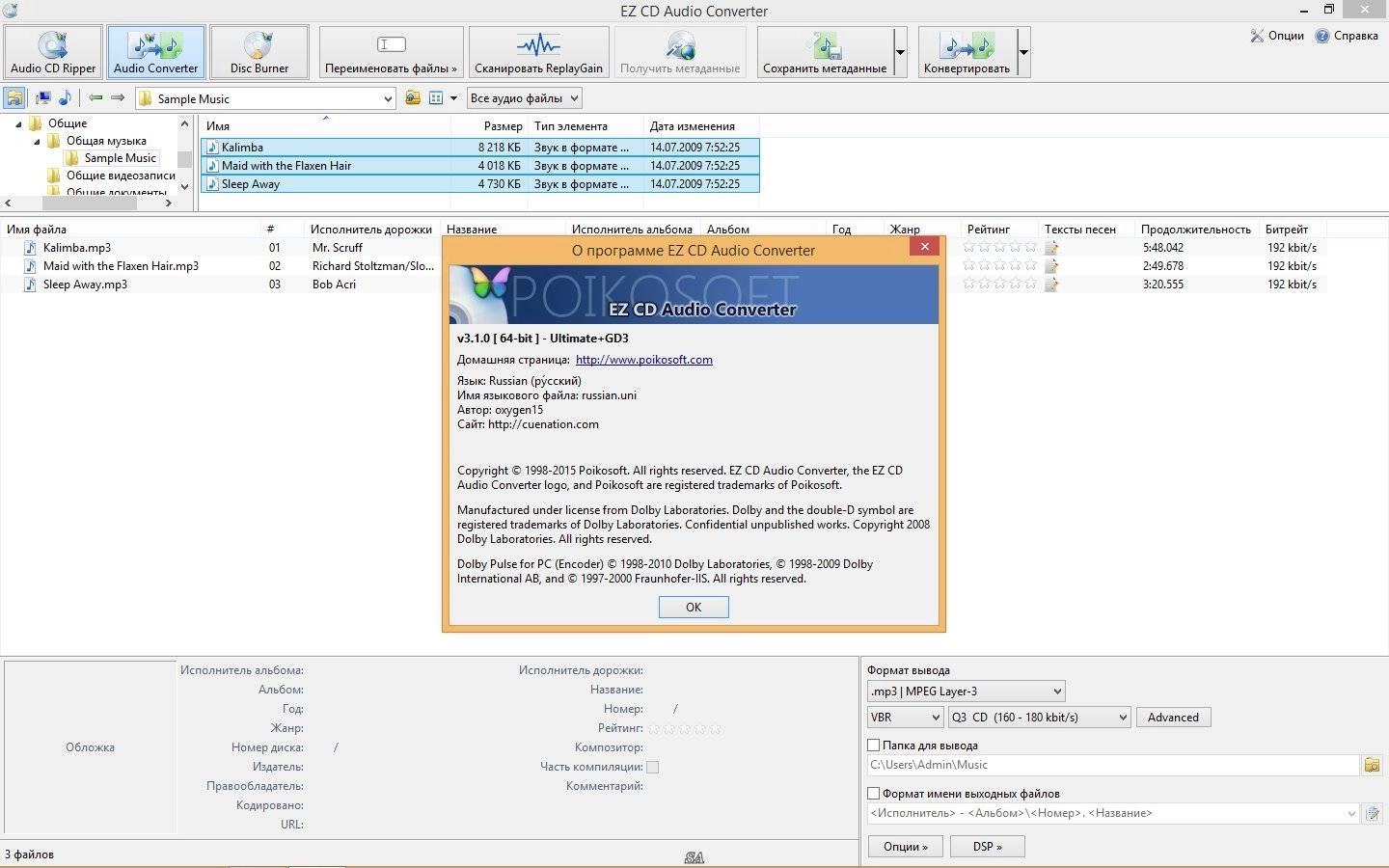
Task: Click the Advanced encoder settings button
Action: [x=1173, y=718]
